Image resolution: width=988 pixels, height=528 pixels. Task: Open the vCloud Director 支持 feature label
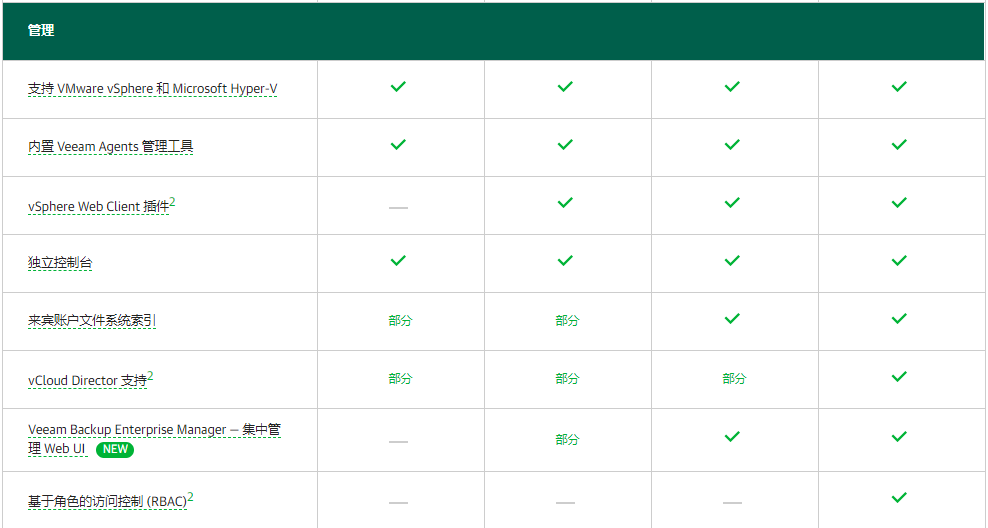[87, 381]
